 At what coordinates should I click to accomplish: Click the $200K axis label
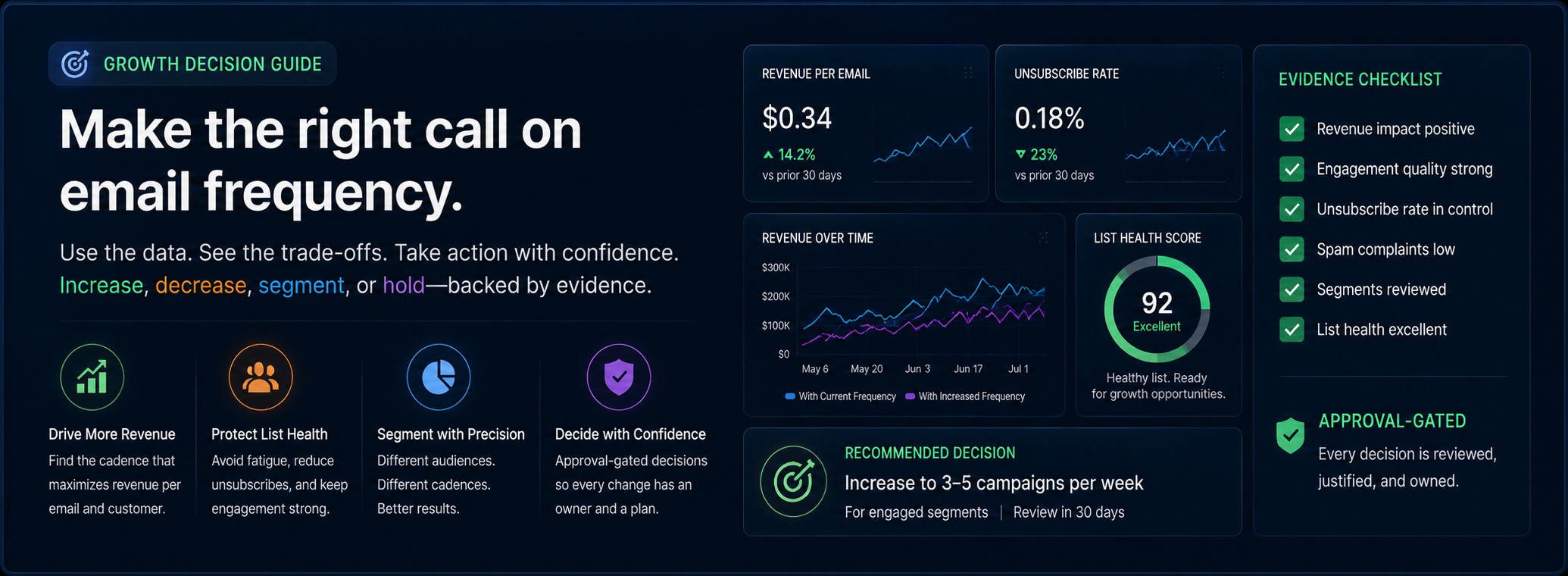[776, 296]
